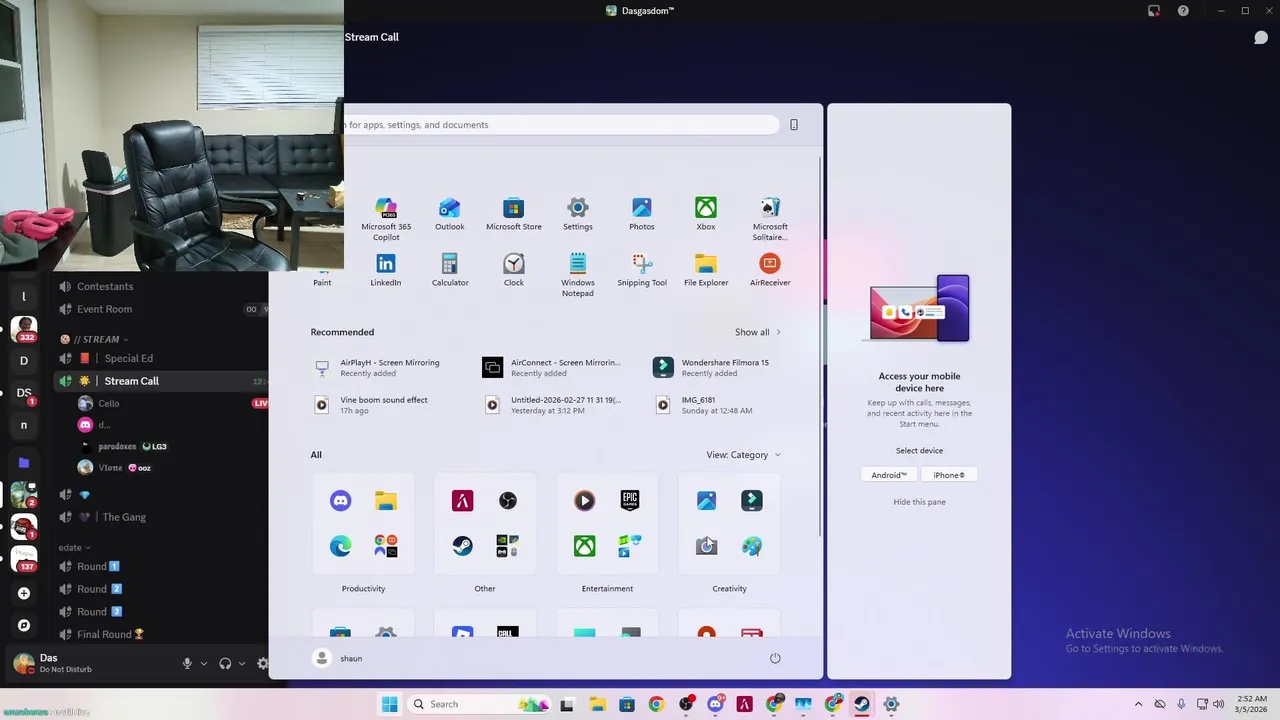This screenshot has width=1280, height=720.
Task: Launch Steam in Other category
Action: (462, 546)
